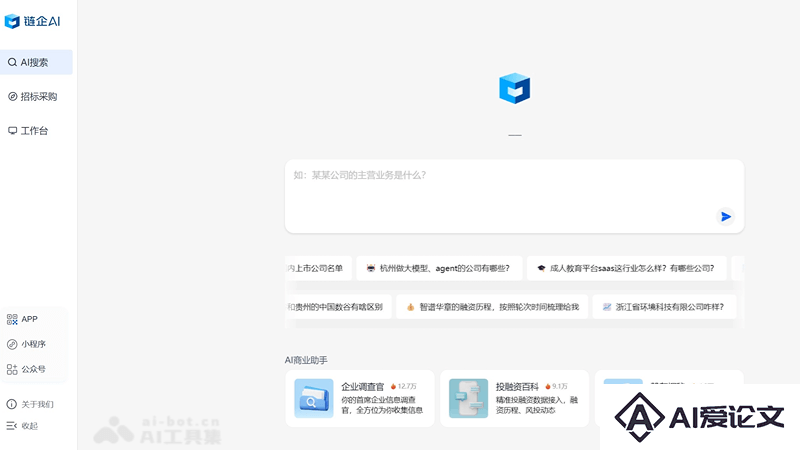Click the money bag icon on the 智谱华章 chip
Viewport: 800px width, 450px height.
pyautogui.click(x=410, y=307)
